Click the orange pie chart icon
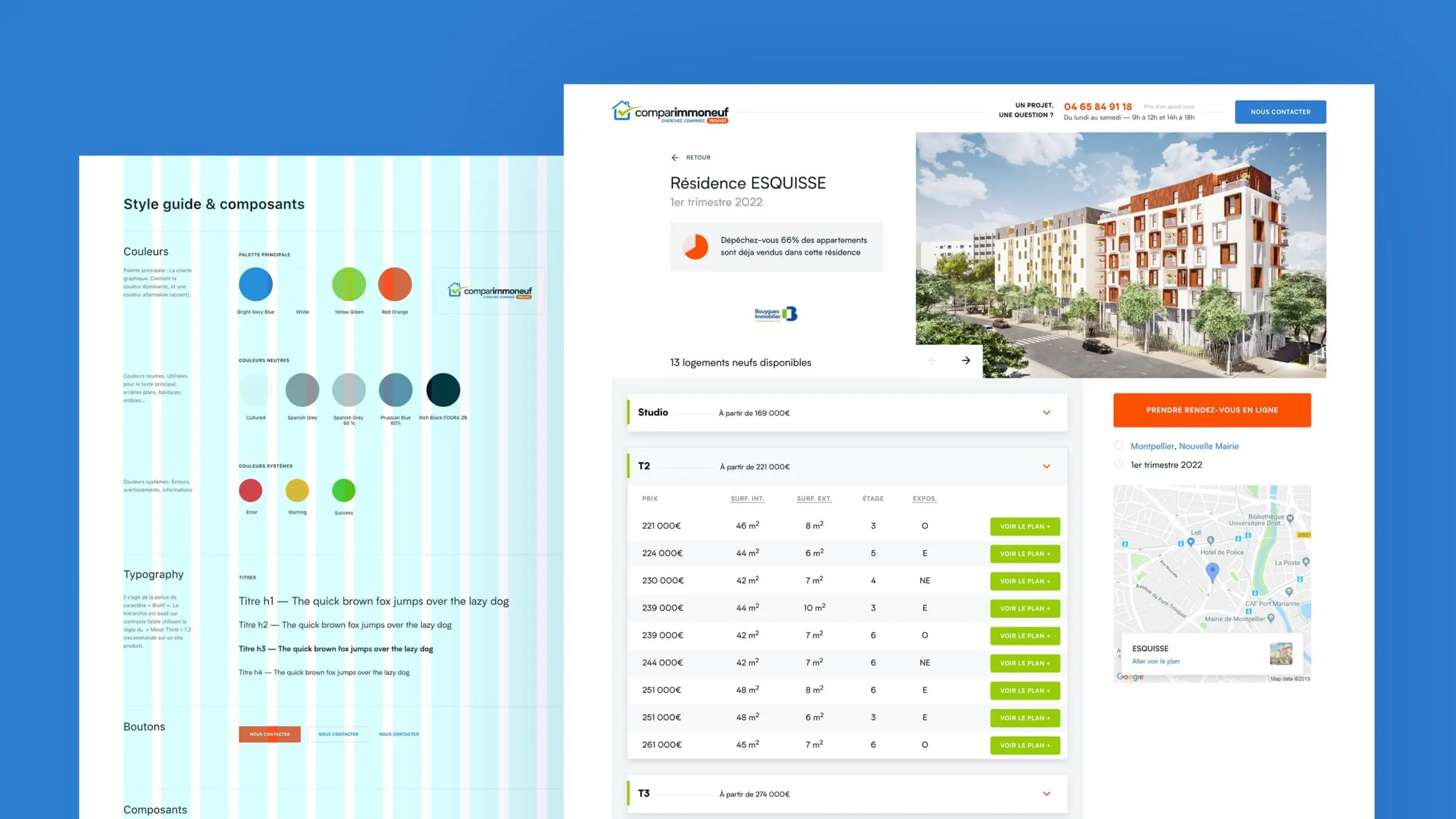 [x=696, y=246]
